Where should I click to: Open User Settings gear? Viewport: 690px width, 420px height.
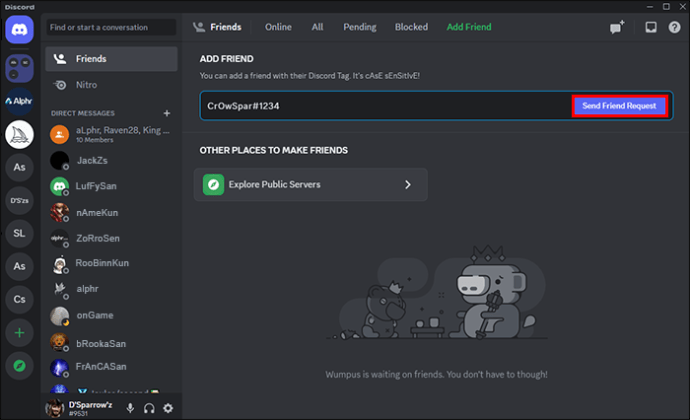(168, 408)
